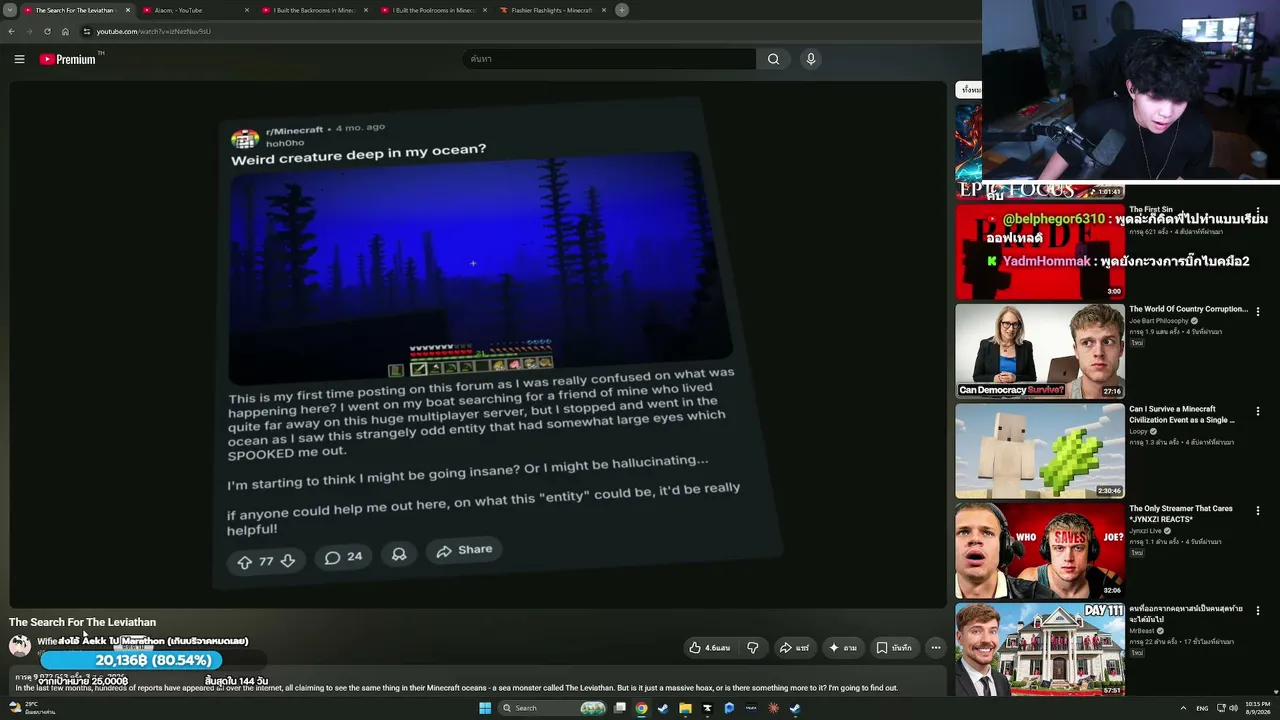Click the YouTube search magnifier button
The width and height of the screenshot is (1280, 720).
tap(773, 59)
